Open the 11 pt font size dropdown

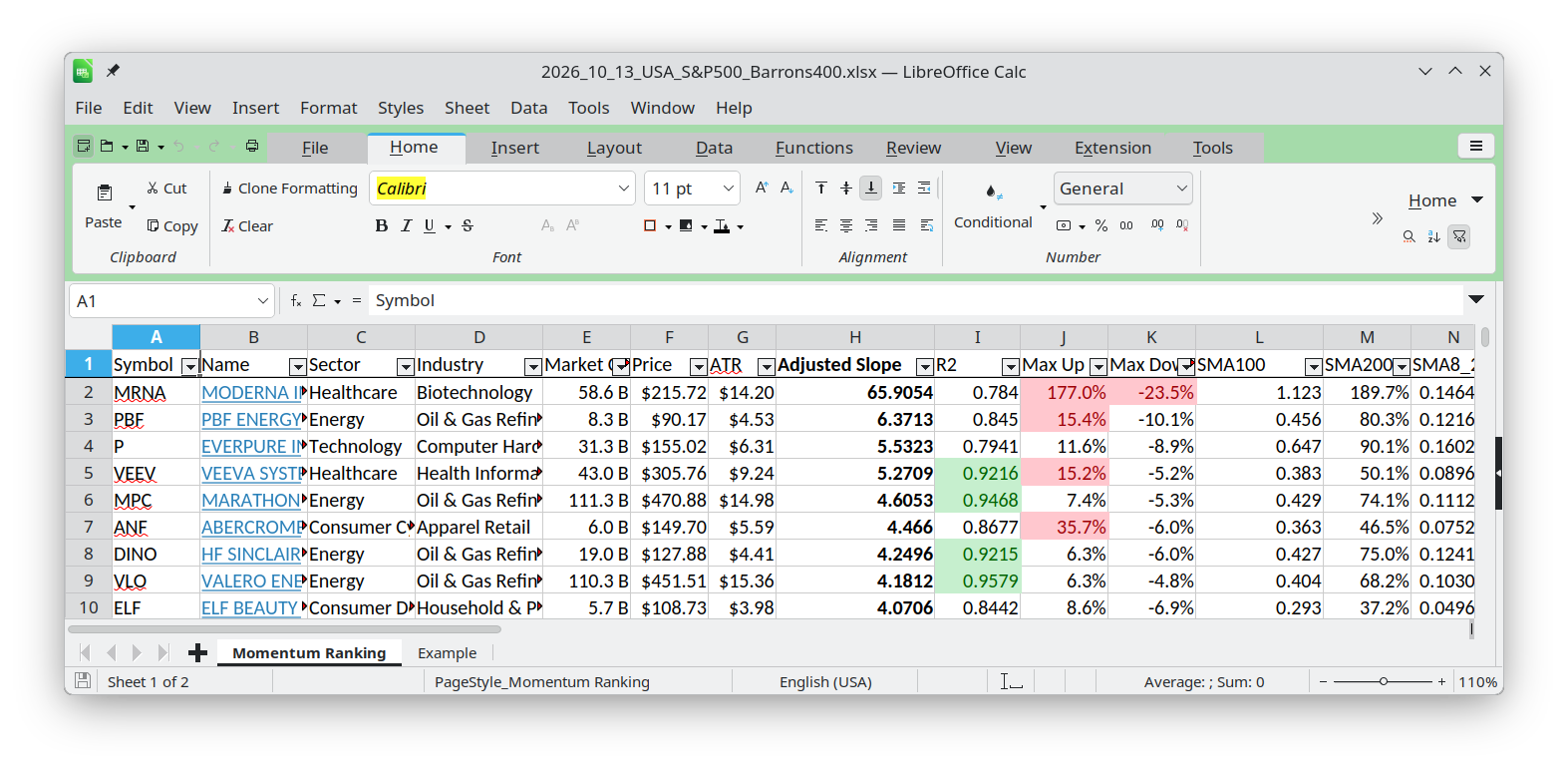pos(729,189)
